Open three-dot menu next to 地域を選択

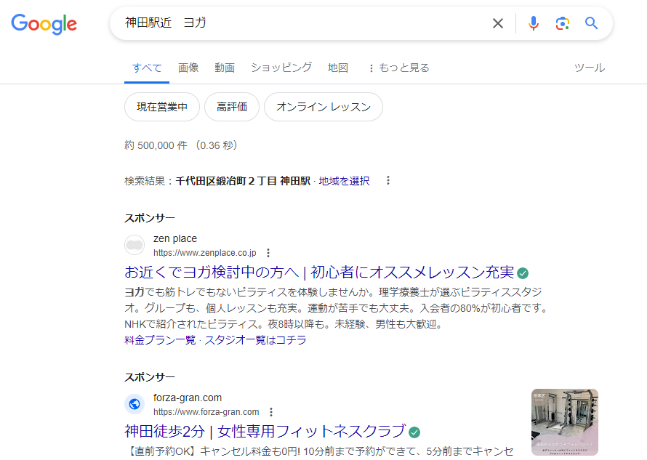pyautogui.click(x=388, y=181)
